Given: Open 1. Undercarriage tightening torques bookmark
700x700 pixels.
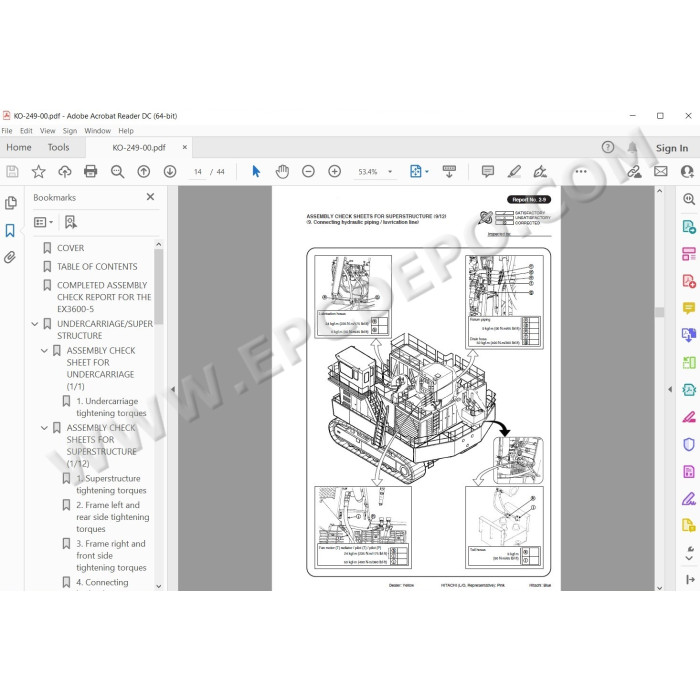Looking at the screenshot, I should coord(111,407).
